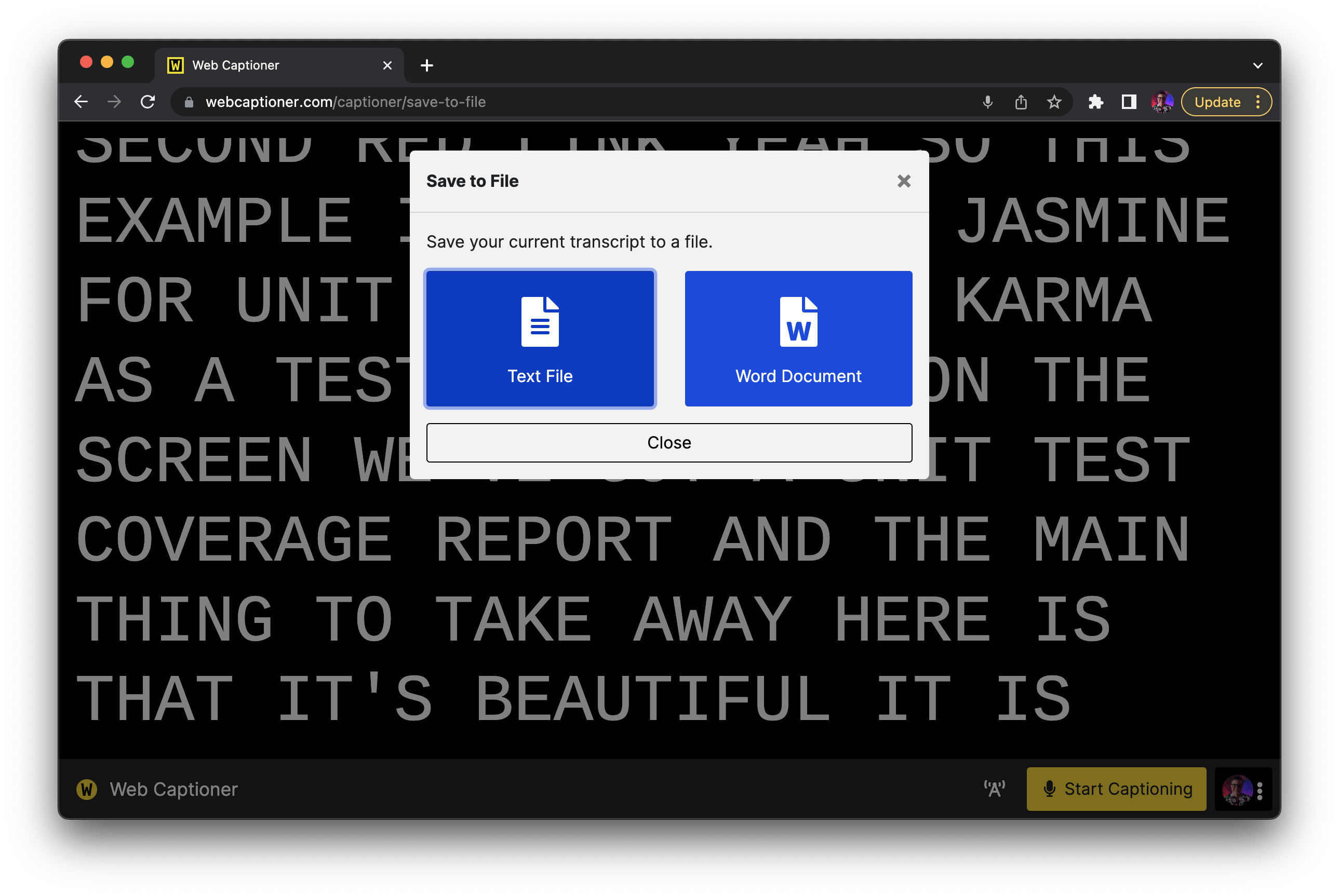This screenshot has height=896, width=1339.
Task: Toggle the browser side panel
Action: pyautogui.click(x=1129, y=102)
